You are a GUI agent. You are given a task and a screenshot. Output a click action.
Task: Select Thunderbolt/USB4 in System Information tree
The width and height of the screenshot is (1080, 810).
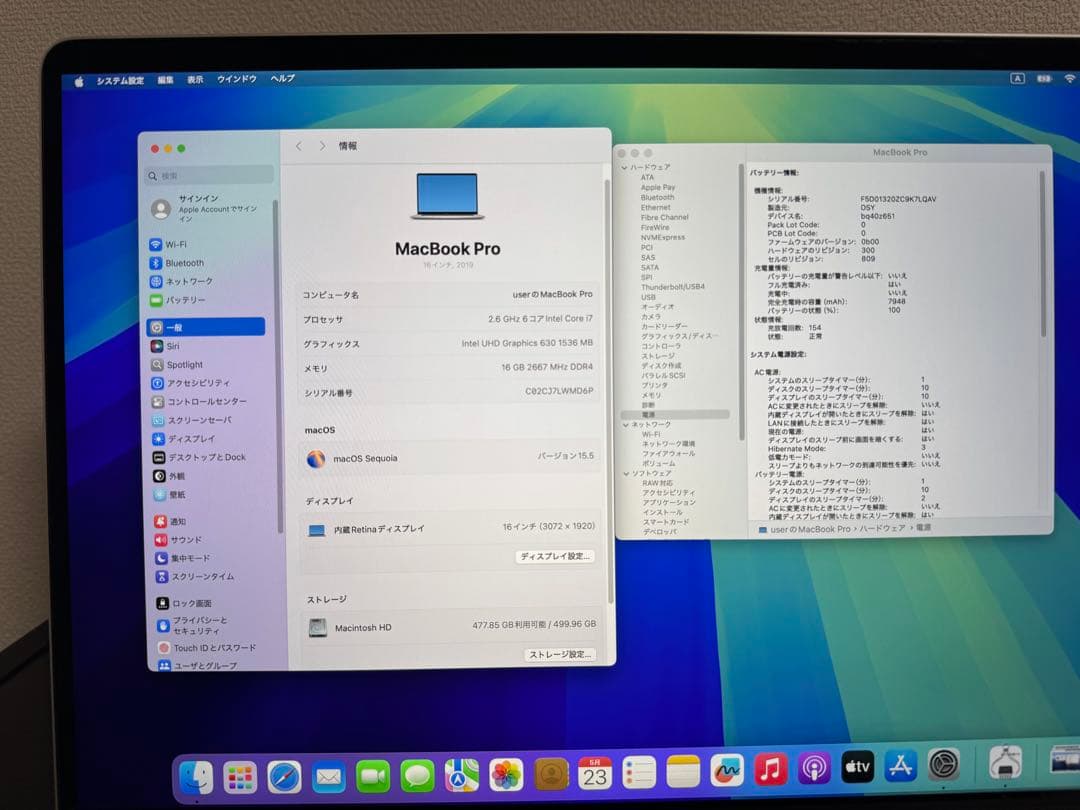coord(672,287)
